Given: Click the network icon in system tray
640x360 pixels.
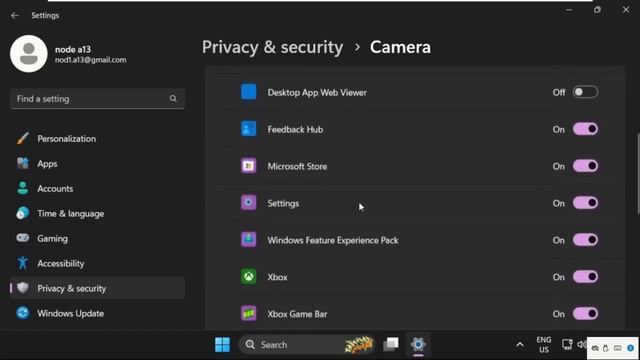Looking at the screenshot, I should click(x=567, y=344).
